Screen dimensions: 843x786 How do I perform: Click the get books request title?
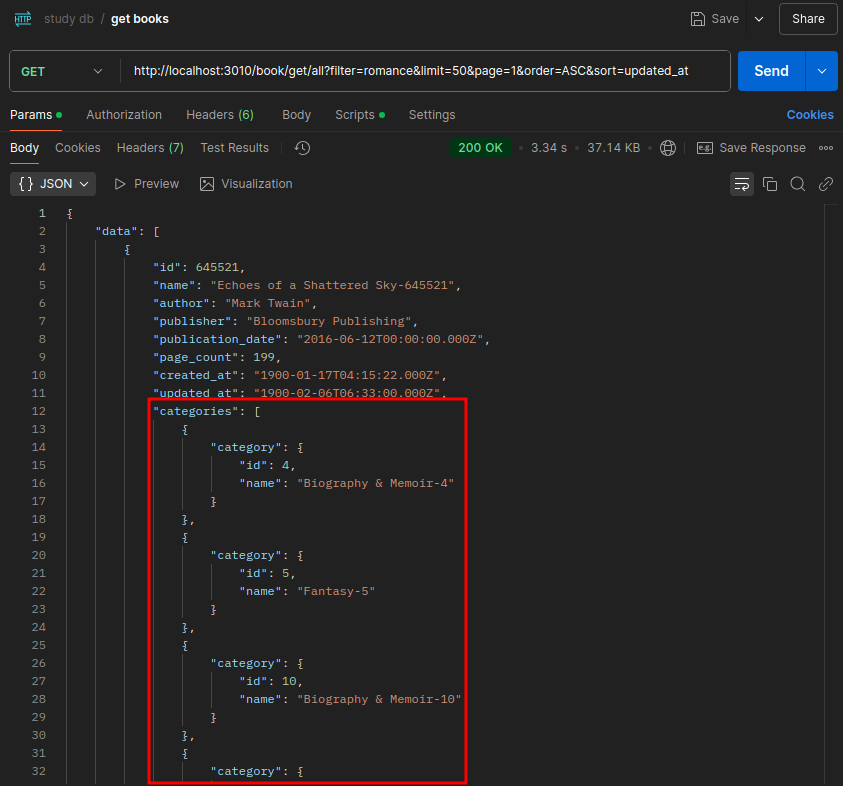click(140, 19)
